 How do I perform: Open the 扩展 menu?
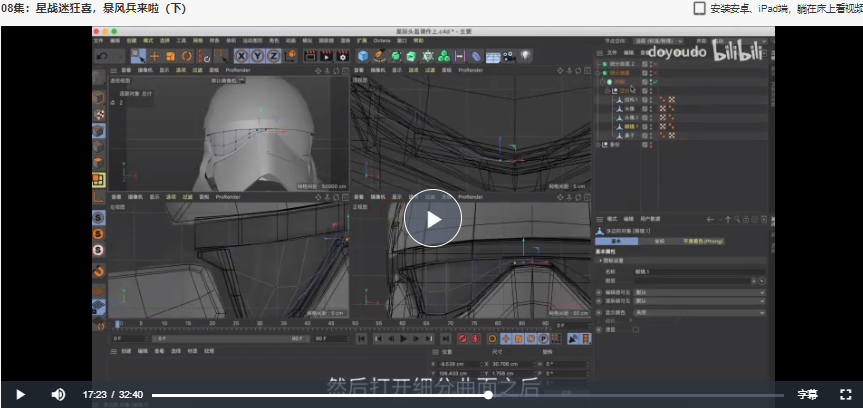pyautogui.click(x=362, y=41)
